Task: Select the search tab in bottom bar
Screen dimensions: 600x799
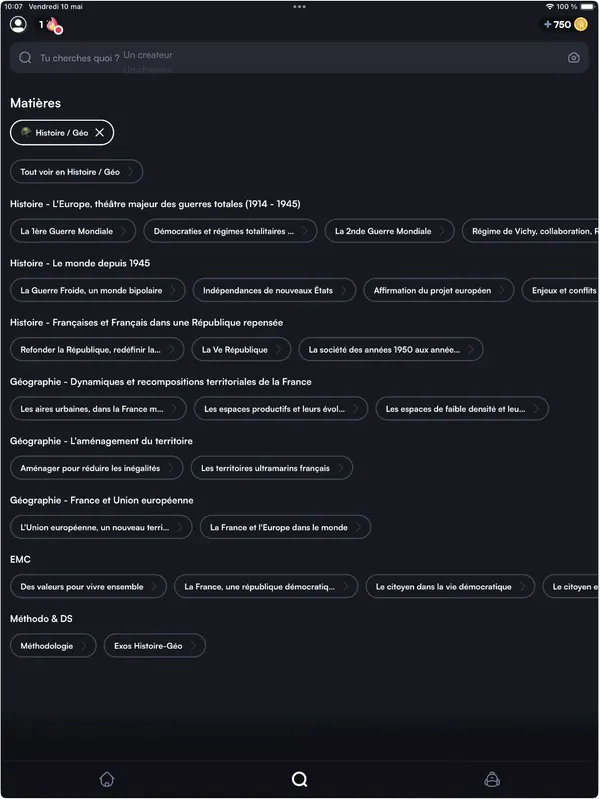Action: 299,779
